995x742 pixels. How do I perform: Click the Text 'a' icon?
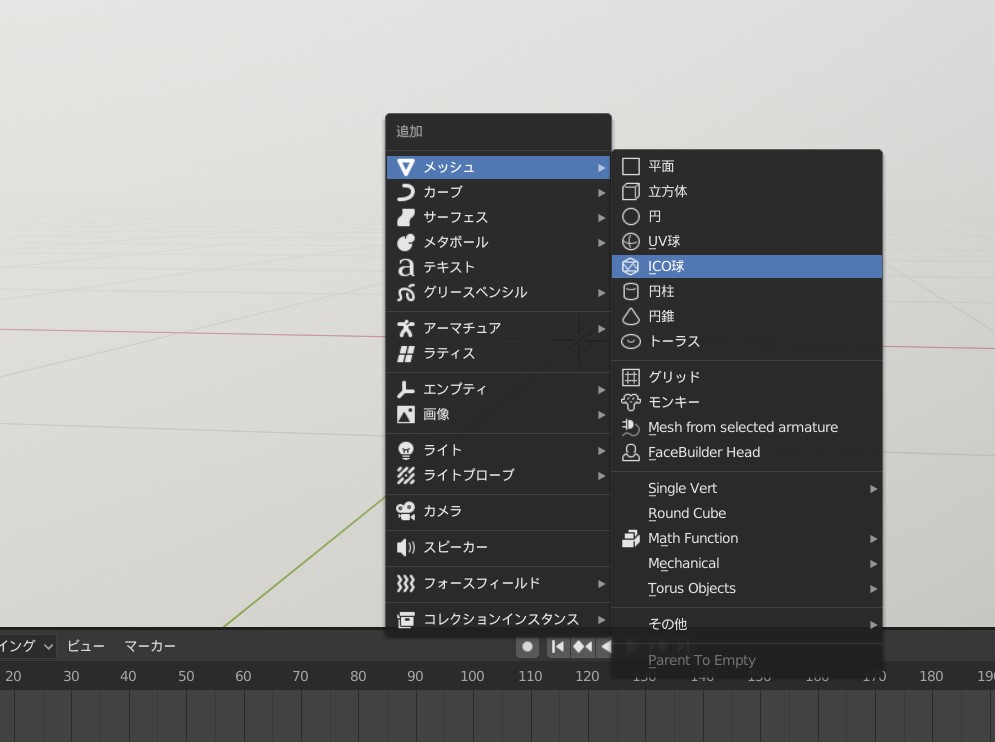405,267
